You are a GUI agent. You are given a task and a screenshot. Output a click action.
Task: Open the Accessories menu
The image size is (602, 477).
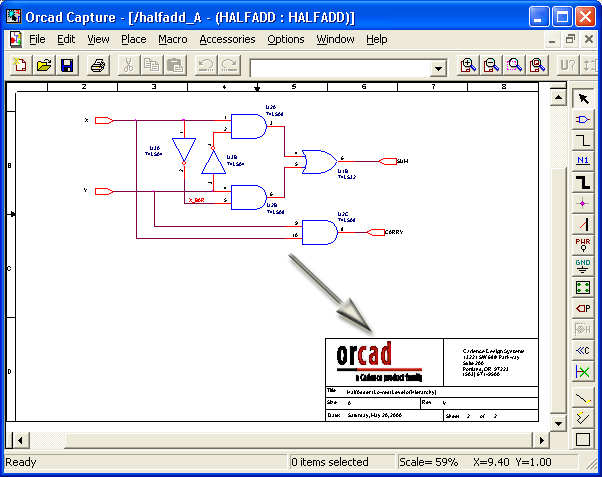(x=227, y=39)
